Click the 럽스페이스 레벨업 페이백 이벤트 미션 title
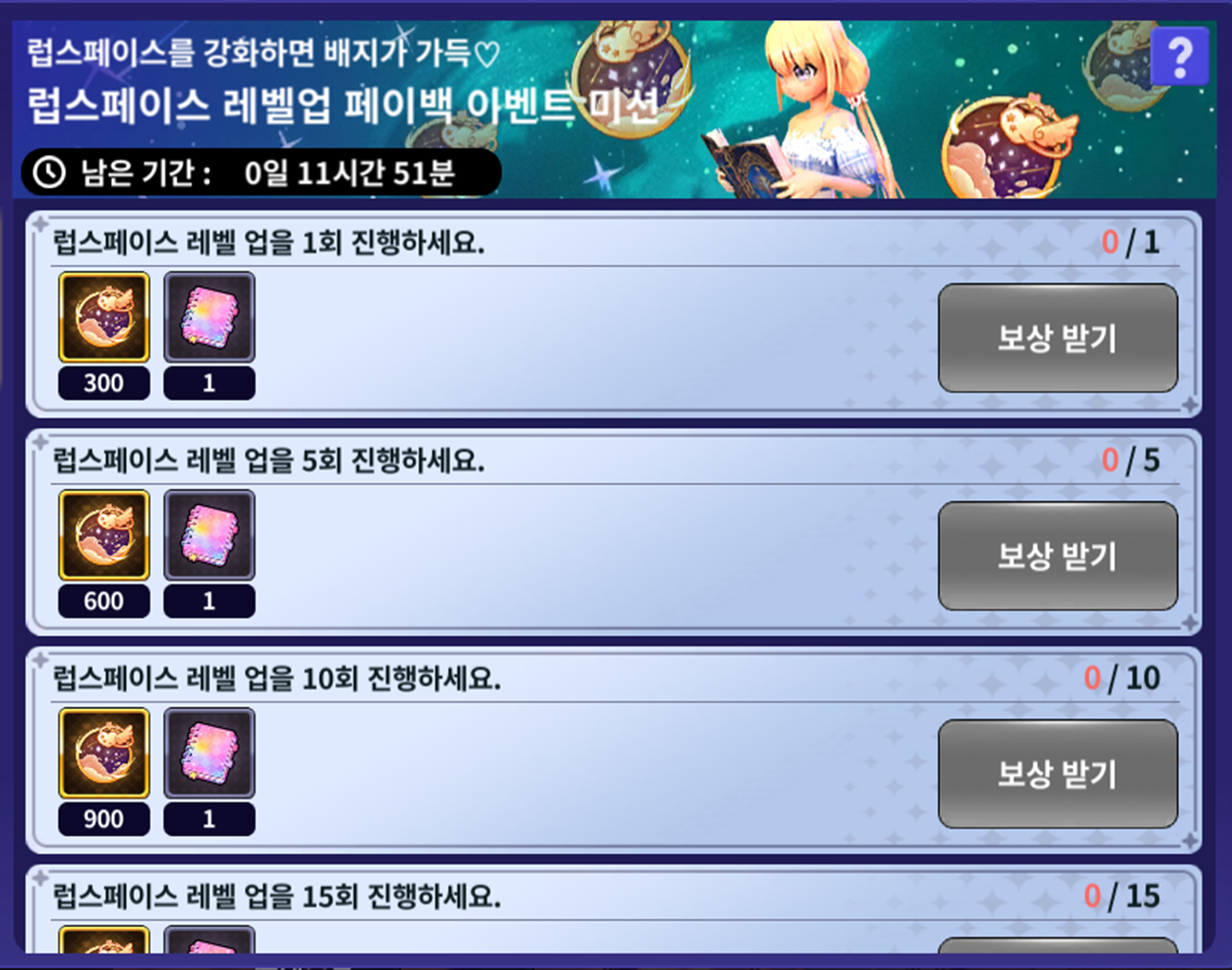1232x970 pixels. [x=343, y=104]
